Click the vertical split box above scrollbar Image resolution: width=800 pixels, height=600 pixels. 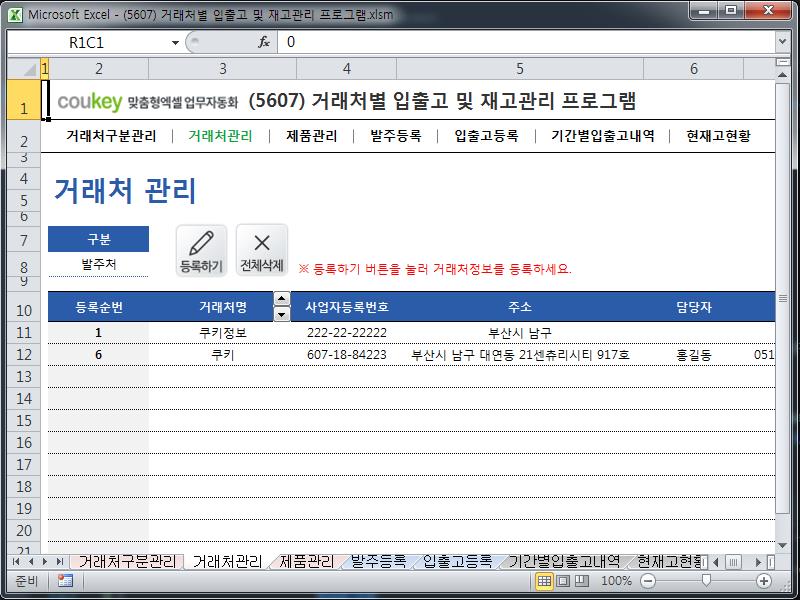(782, 62)
